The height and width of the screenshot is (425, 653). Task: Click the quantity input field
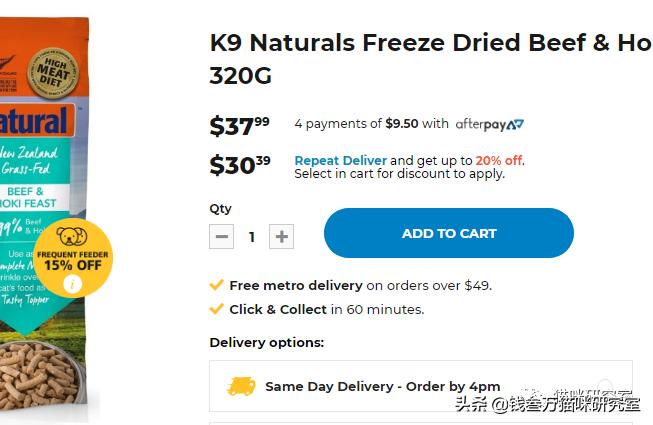(x=252, y=237)
